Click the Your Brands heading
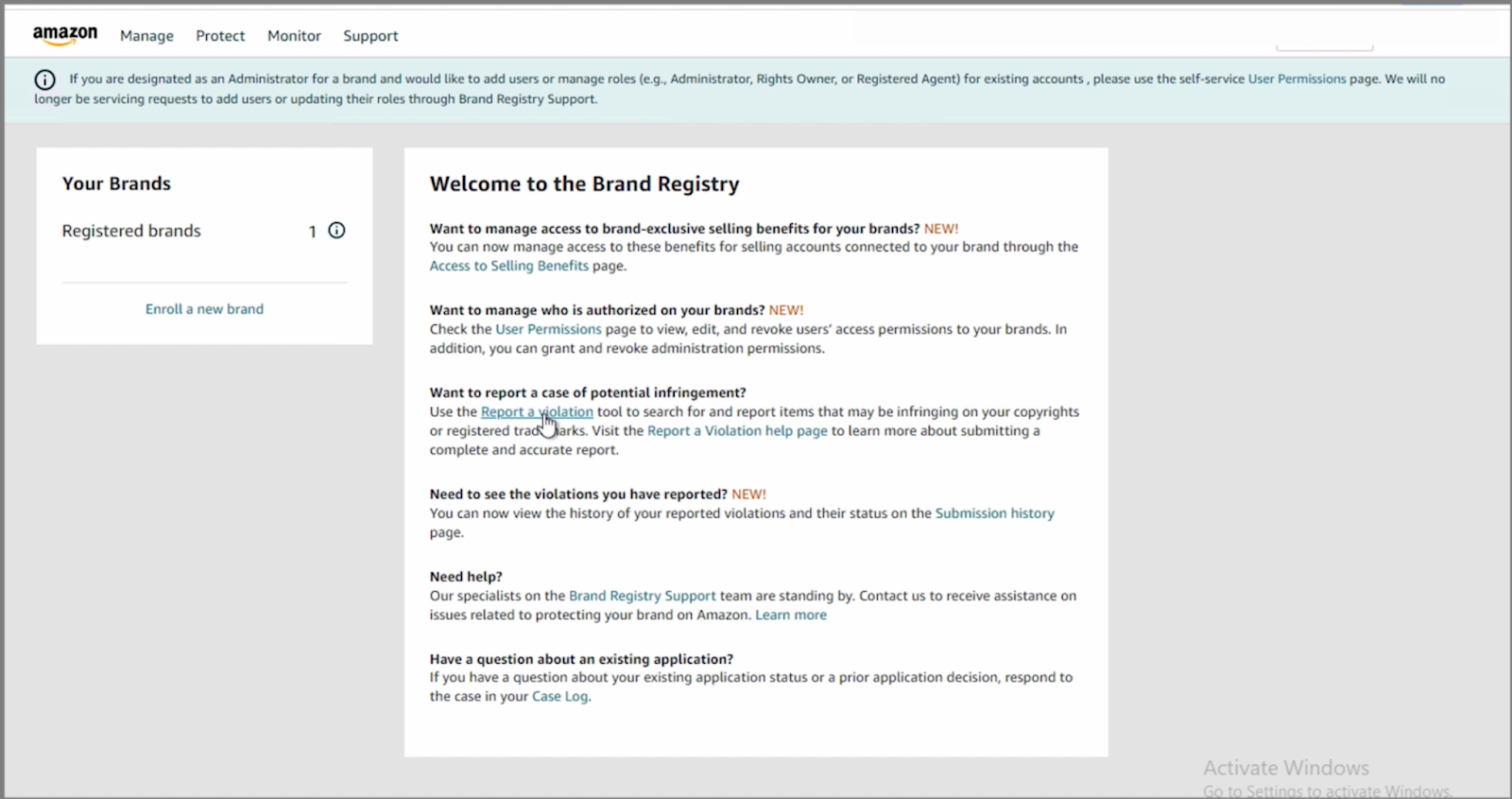 tap(116, 183)
